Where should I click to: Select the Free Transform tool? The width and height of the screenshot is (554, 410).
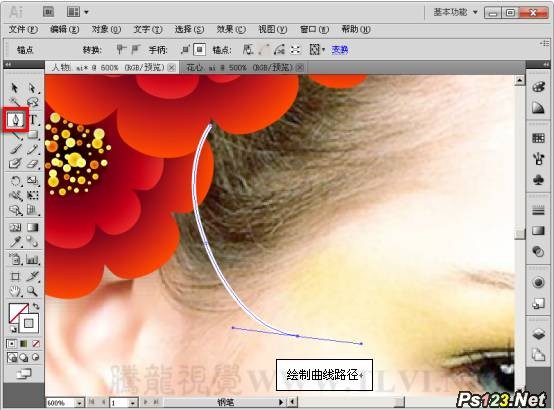click(33, 195)
